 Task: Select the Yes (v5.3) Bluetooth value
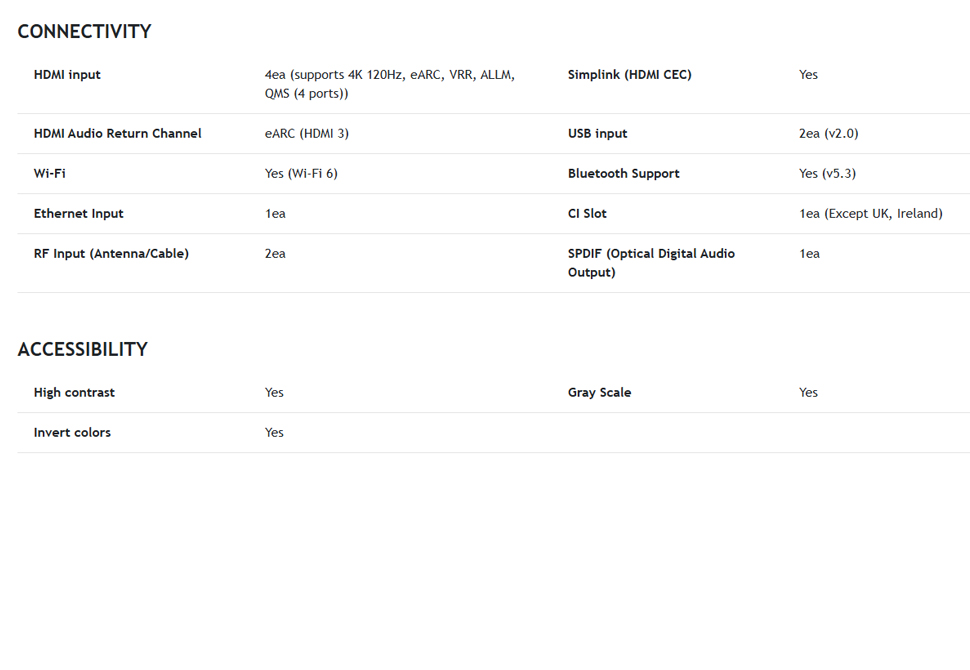click(827, 174)
